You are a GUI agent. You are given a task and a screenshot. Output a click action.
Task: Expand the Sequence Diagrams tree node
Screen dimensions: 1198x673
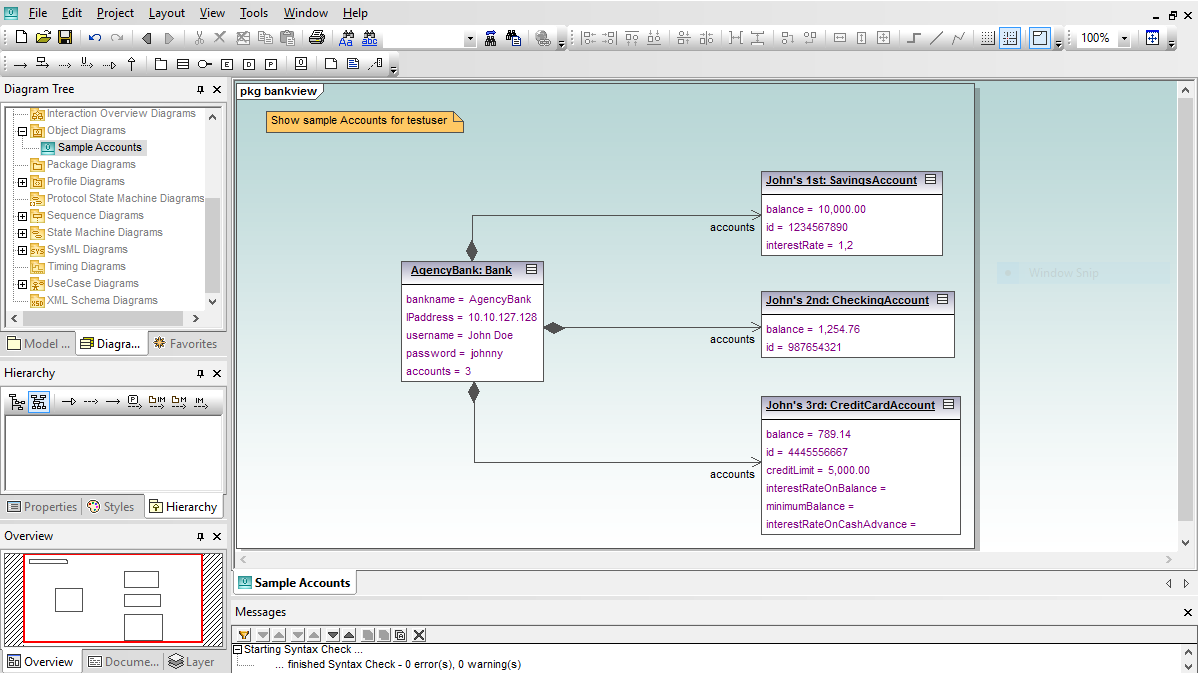pyautogui.click(x=23, y=216)
